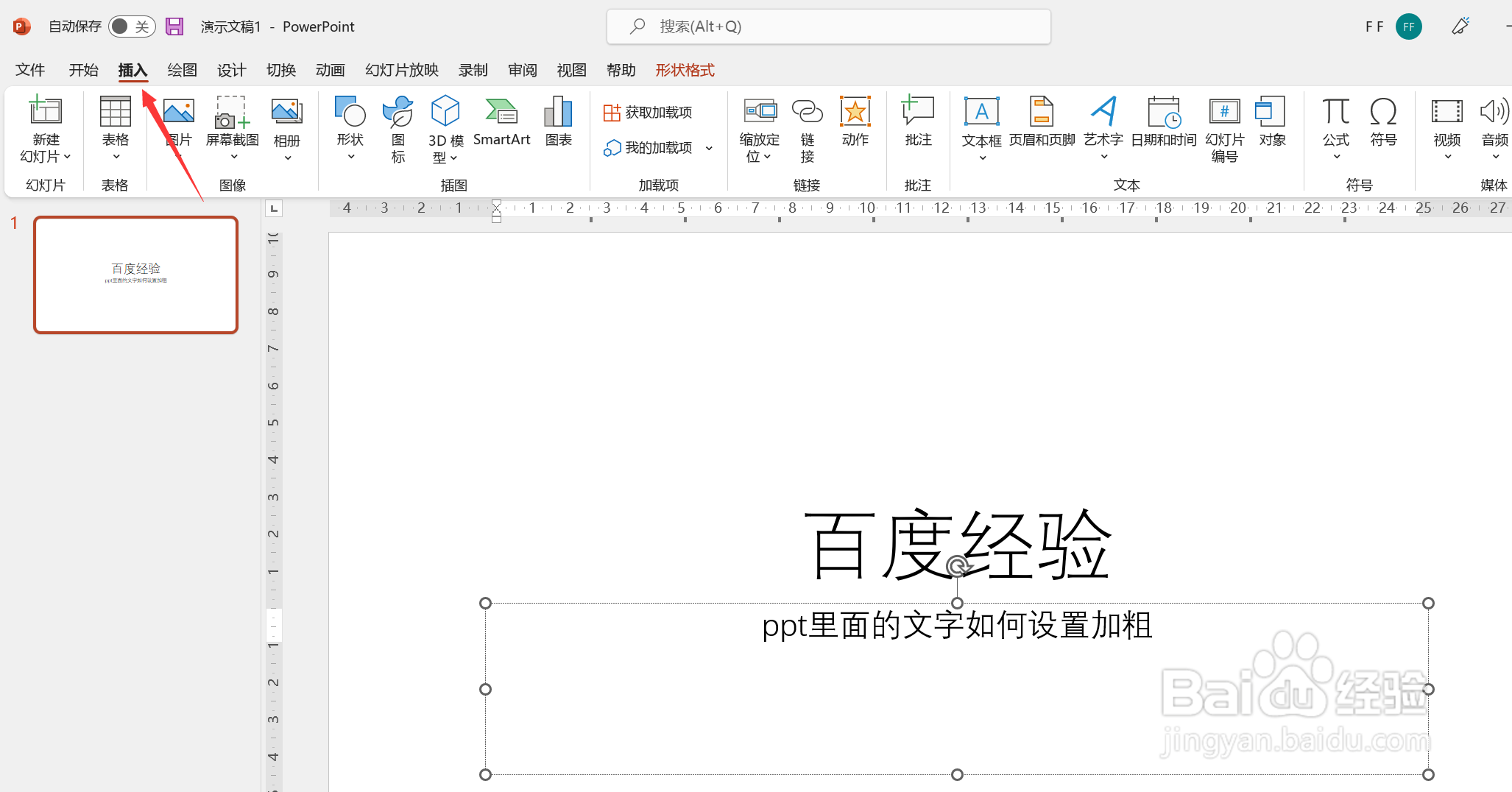
Task: Open the 录制 tab
Action: [473, 70]
